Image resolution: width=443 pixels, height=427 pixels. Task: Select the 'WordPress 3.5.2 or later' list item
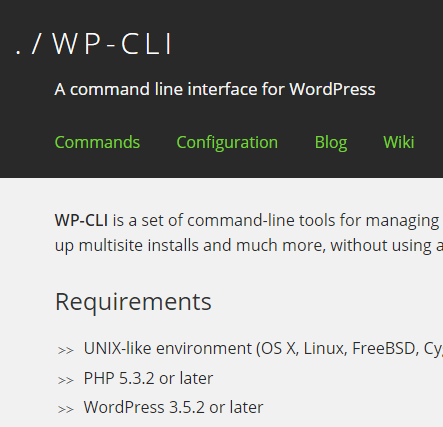point(173,407)
